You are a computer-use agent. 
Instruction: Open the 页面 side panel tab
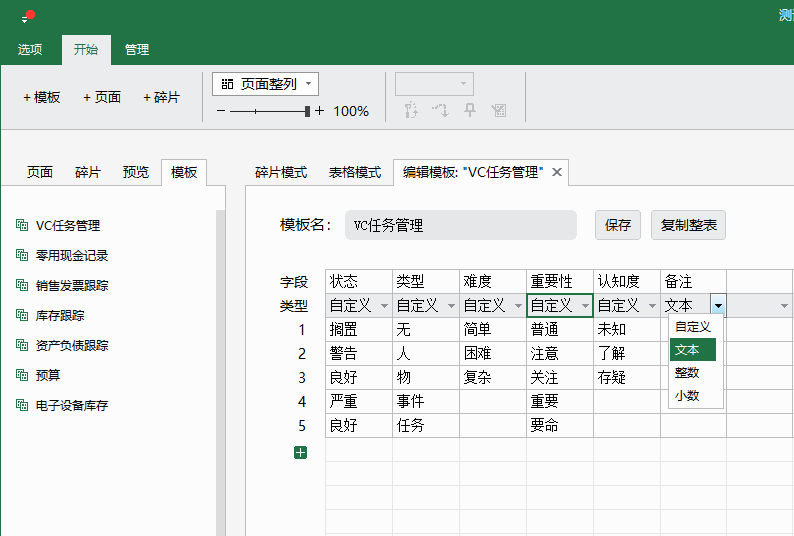click(x=39, y=172)
